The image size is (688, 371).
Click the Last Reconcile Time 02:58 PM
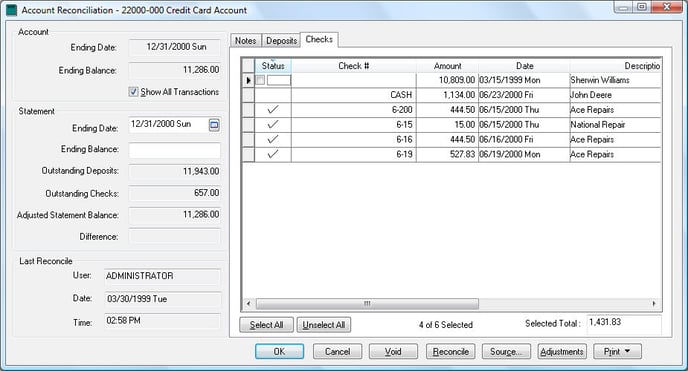pyautogui.click(x=162, y=321)
